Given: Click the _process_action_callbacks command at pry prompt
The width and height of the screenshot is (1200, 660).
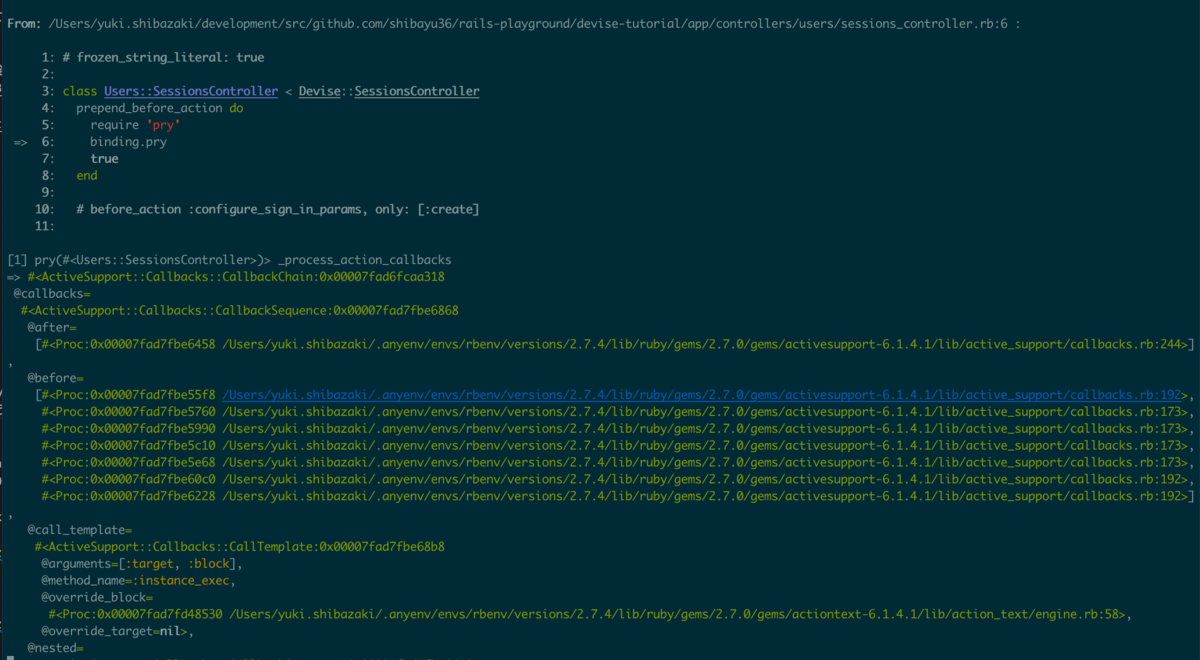Looking at the screenshot, I should click(x=365, y=260).
